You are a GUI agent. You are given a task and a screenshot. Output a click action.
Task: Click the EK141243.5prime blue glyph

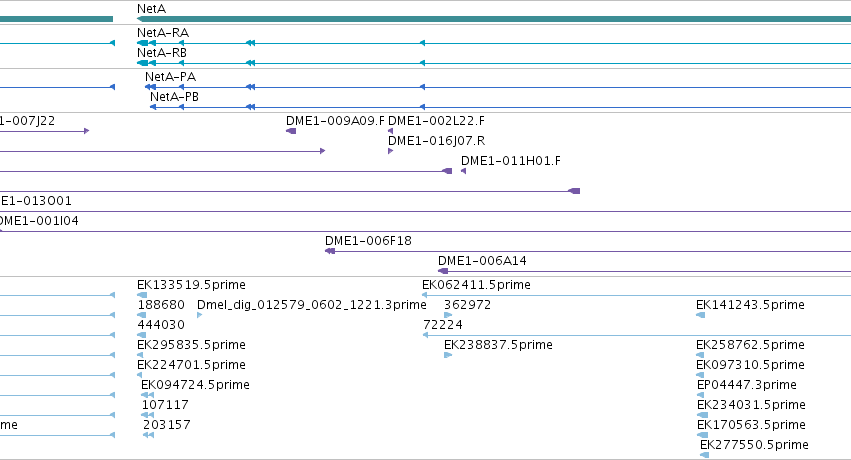pos(700,315)
